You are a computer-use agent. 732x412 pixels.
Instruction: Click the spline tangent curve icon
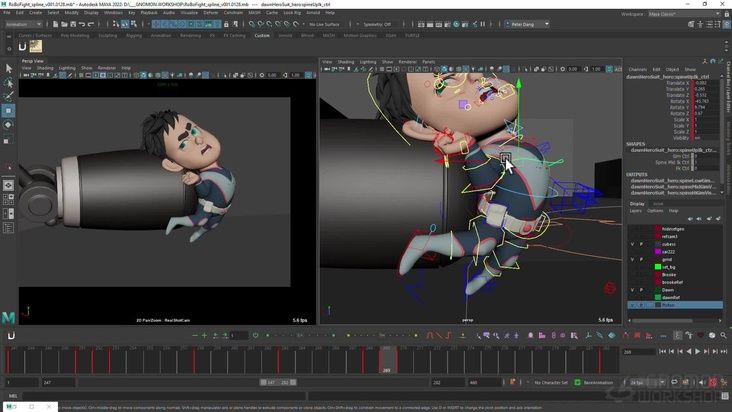[430, 335]
